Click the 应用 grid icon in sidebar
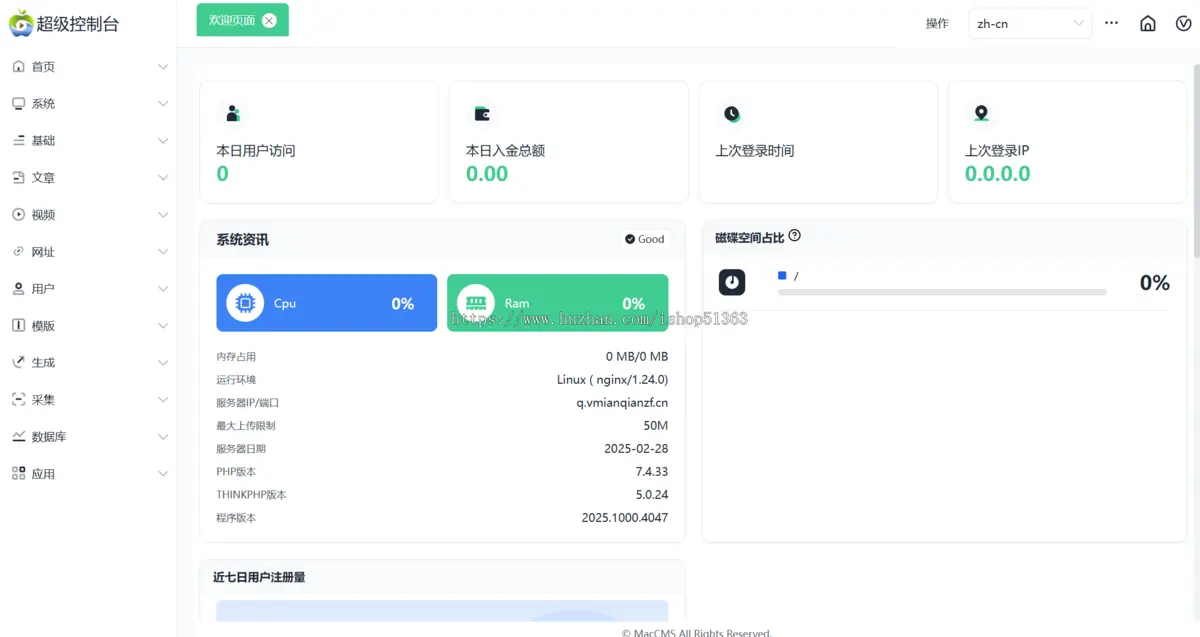Image resolution: width=1200 pixels, height=637 pixels. [18, 474]
